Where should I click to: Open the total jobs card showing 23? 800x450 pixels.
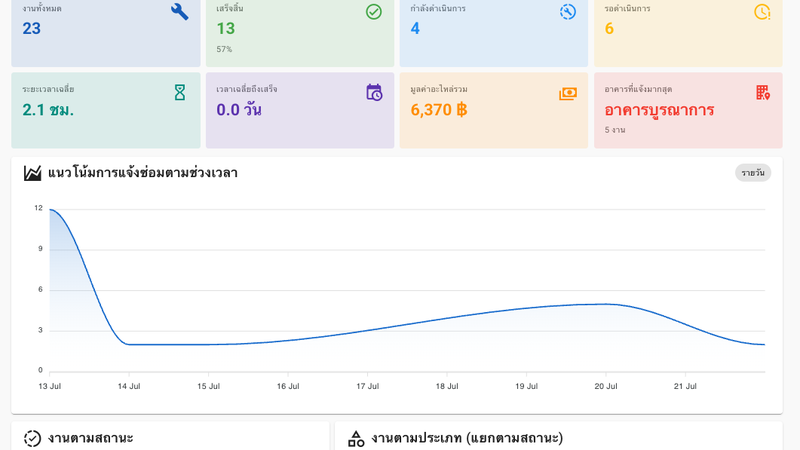[106, 33]
